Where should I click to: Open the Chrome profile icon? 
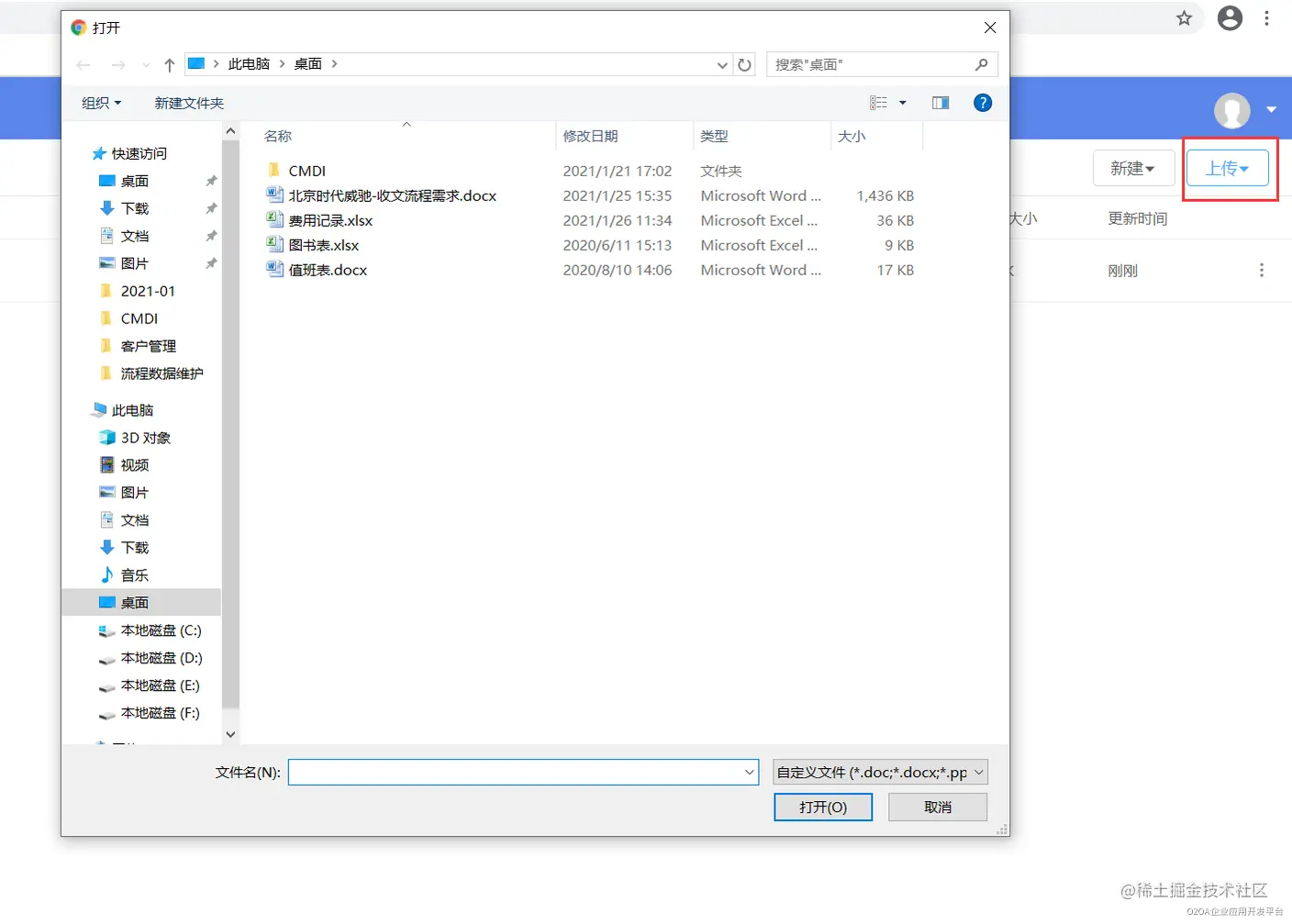(x=1230, y=17)
